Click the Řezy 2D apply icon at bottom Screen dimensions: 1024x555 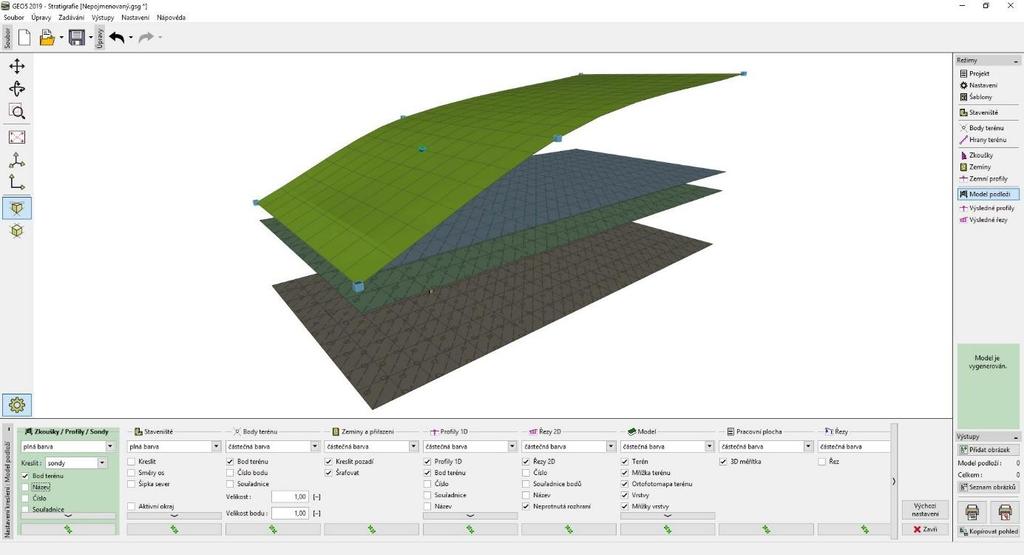tap(569, 530)
